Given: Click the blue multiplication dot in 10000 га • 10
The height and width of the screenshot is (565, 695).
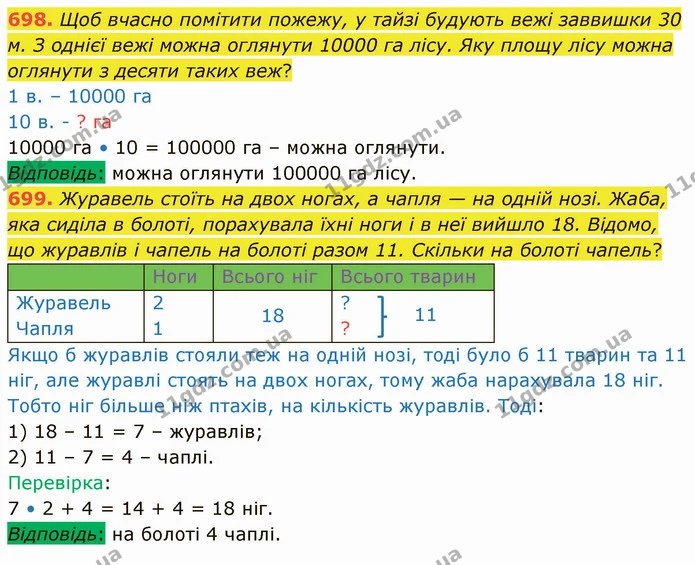Looking at the screenshot, I should (x=103, y=148).
